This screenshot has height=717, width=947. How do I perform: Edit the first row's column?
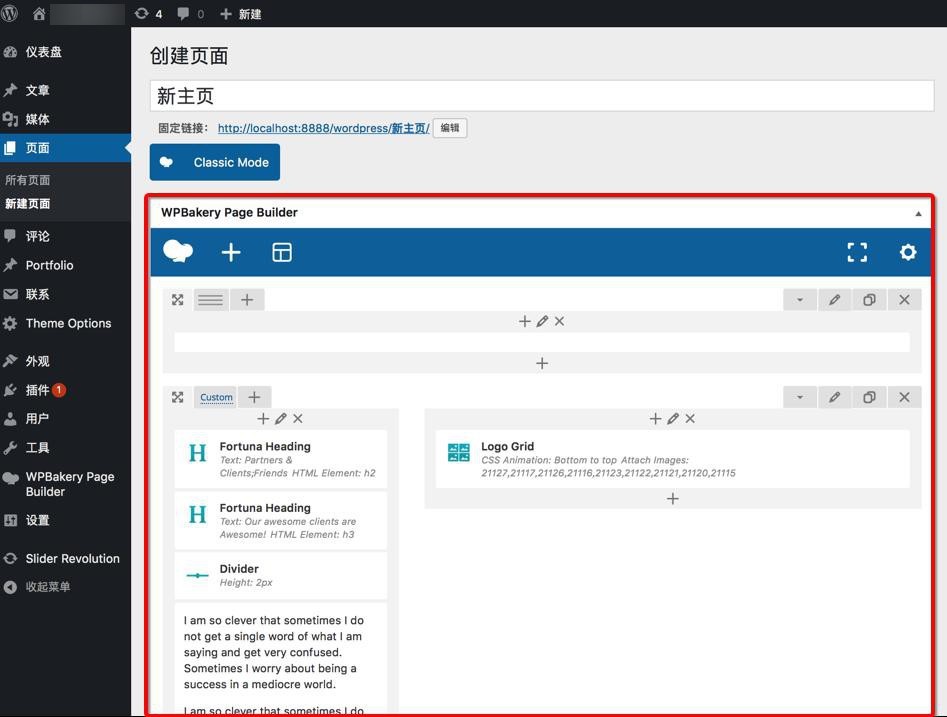[x=542, y=321]
